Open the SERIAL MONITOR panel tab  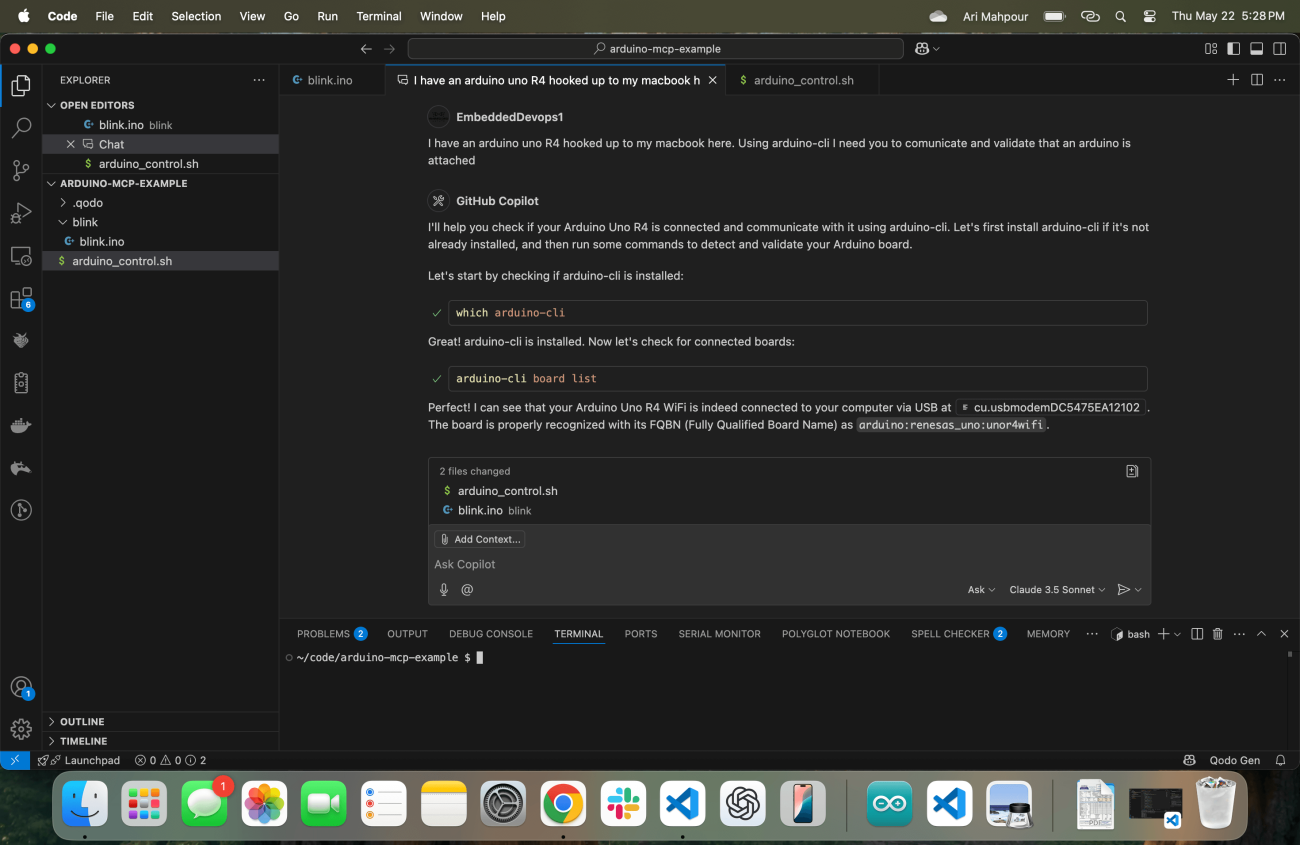(719, 634)
